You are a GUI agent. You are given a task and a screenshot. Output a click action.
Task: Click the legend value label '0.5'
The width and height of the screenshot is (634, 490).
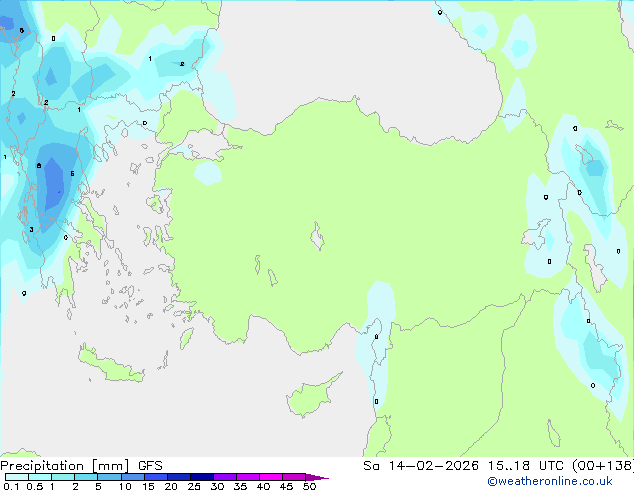(x=35, y=486)
